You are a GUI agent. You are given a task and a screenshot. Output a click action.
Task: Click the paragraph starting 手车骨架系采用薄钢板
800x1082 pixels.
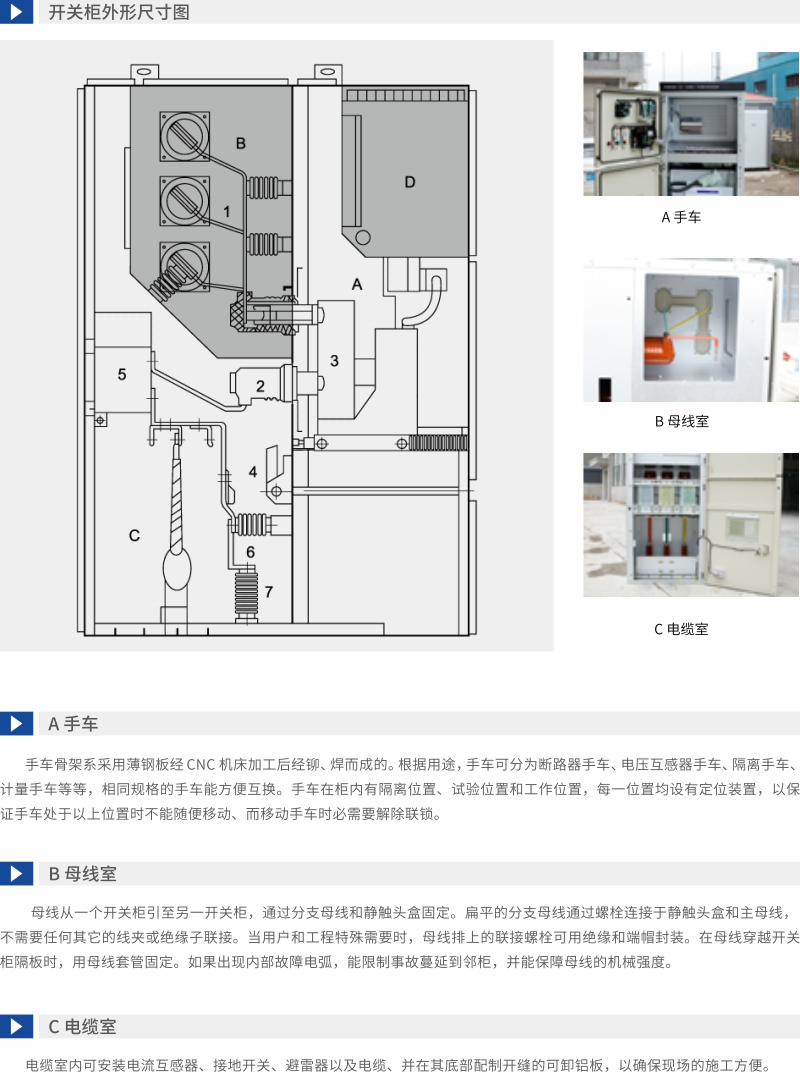coord(400,789)
